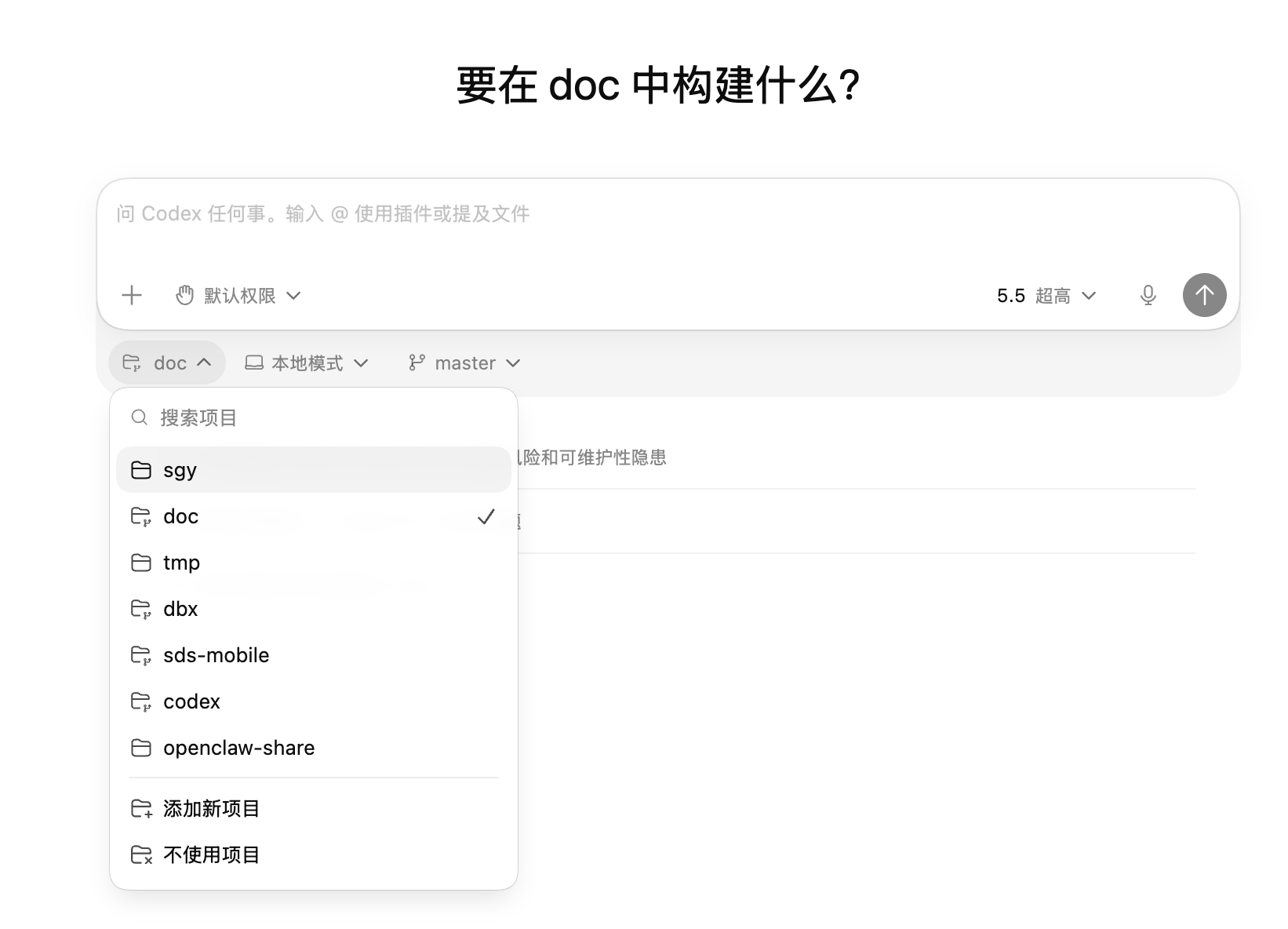Image resolution: width=1288 pixels, height=929 pixels.
Task: Click the magnifier icon in the project search field
Action: [139, 417]
